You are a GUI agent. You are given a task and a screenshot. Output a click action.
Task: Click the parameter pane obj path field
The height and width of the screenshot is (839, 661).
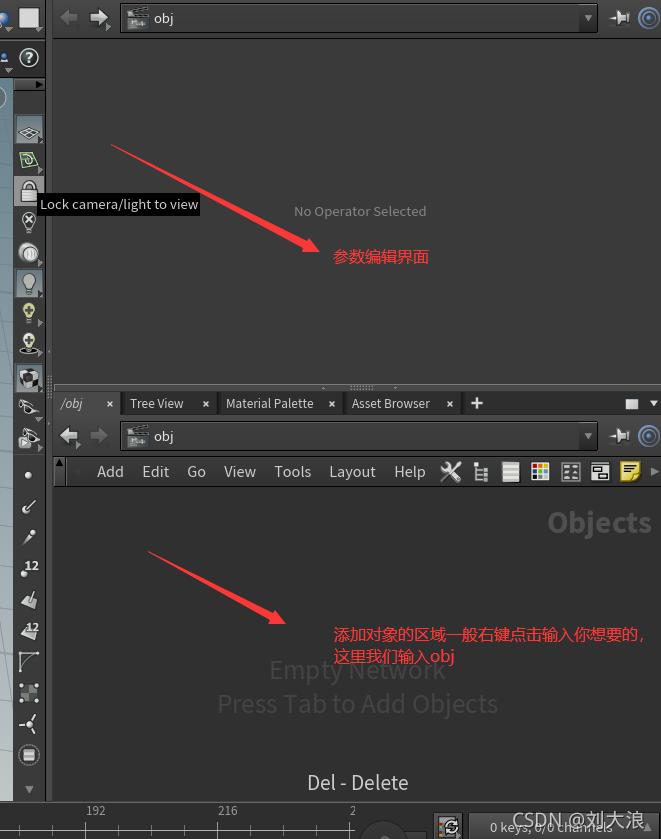(359, 18)
